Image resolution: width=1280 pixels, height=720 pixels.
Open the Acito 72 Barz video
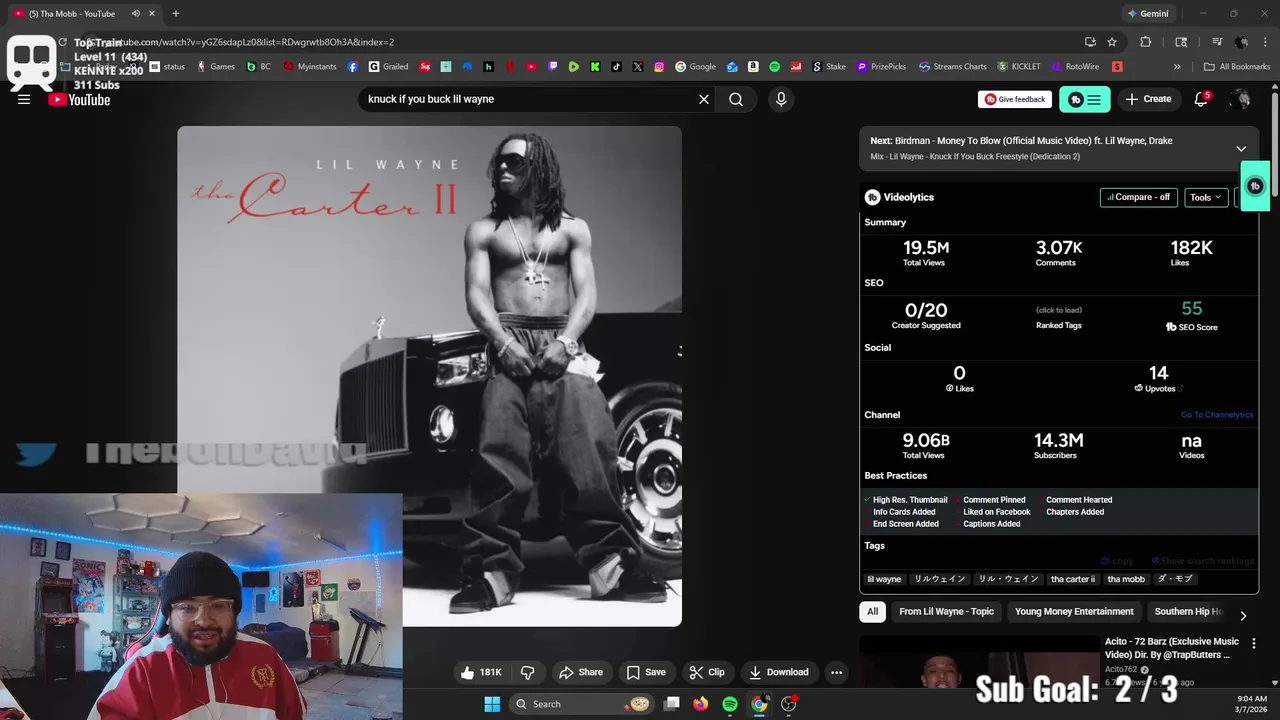[x=1172, y=648]
